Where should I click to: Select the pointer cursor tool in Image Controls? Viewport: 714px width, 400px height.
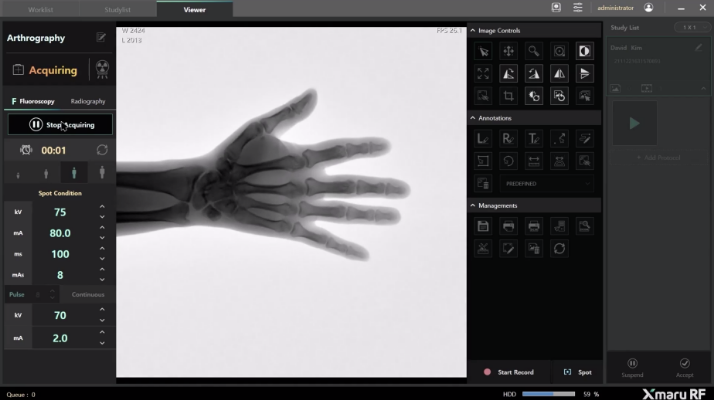[x=483, y=51]
